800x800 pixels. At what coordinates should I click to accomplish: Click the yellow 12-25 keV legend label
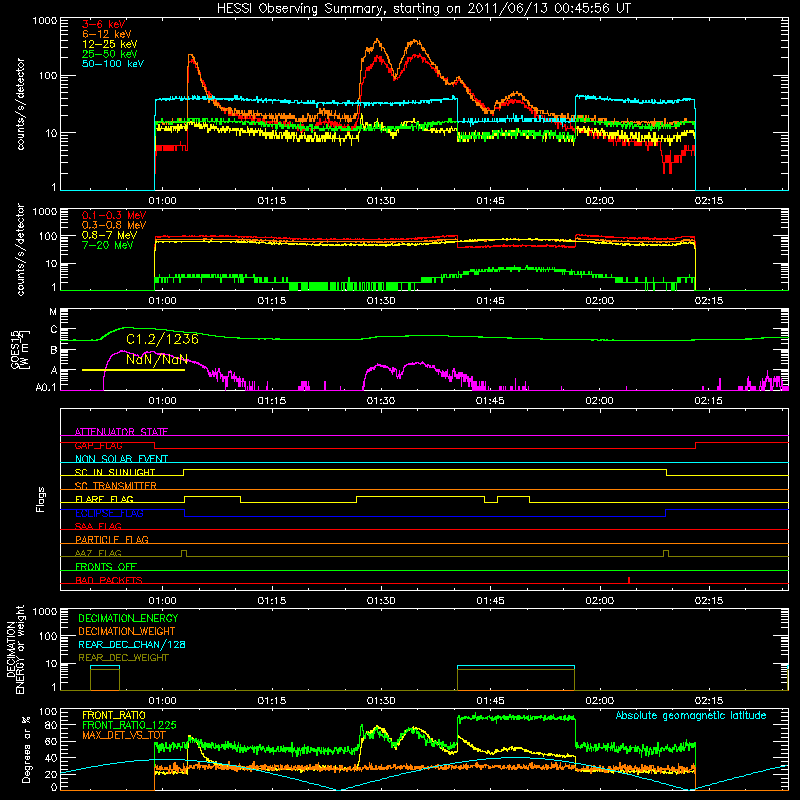110,44
